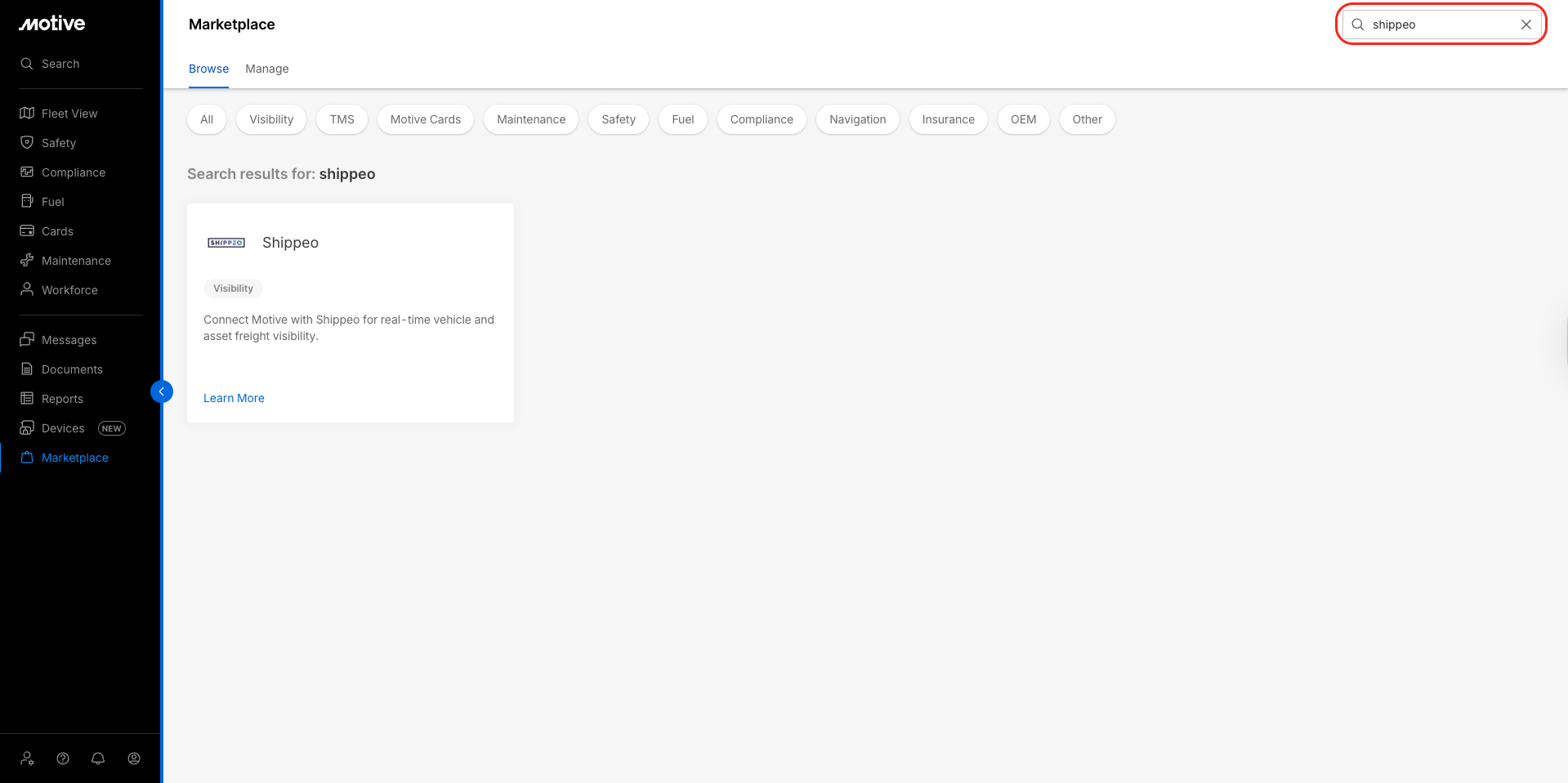Filter by Visibility category chip
1568x783 pixels.
(x=271, y=119)
